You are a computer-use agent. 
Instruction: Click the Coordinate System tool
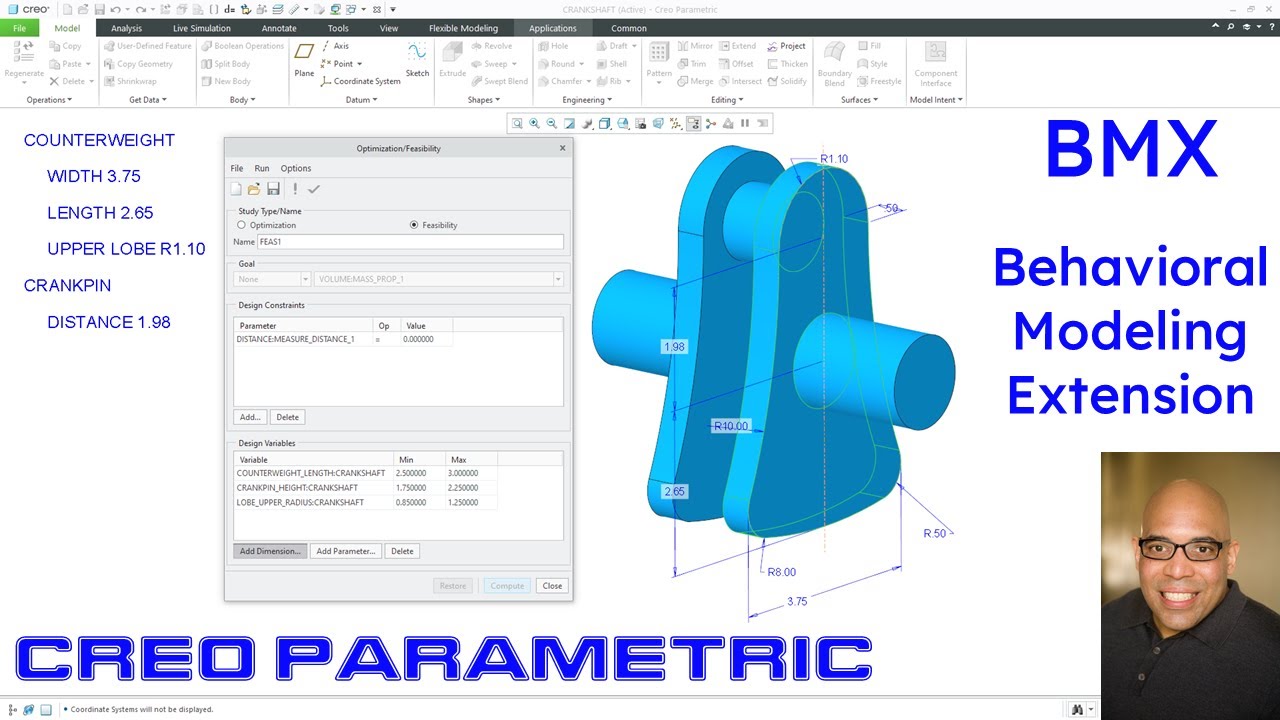[x=360, y=81]
